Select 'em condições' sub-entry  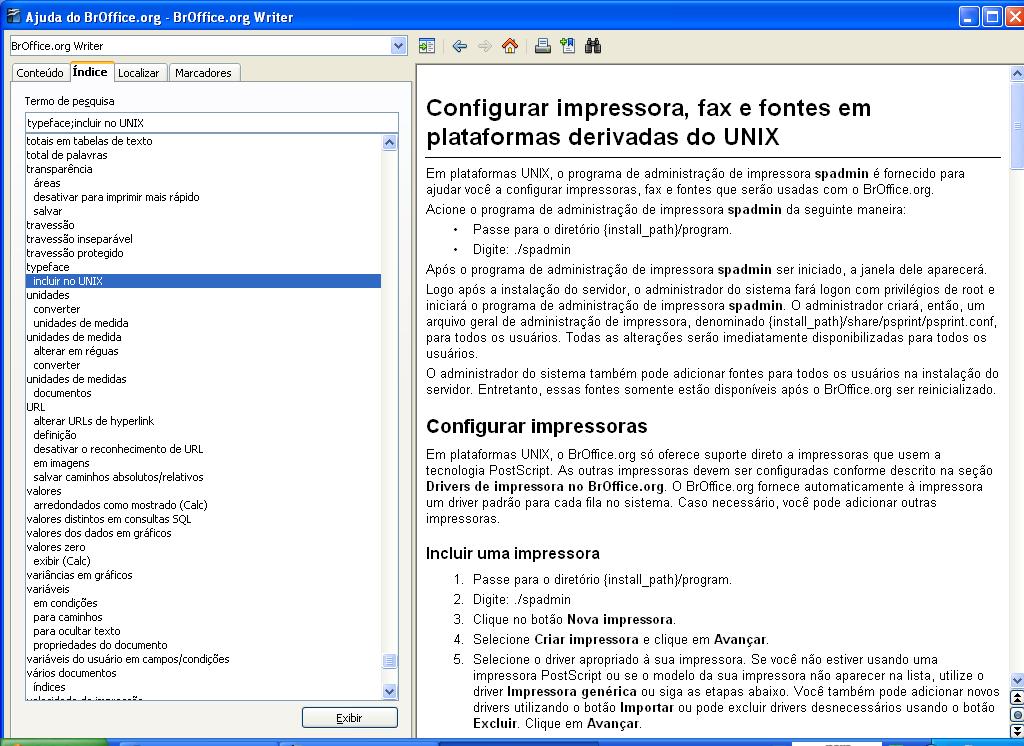(65, 604)
